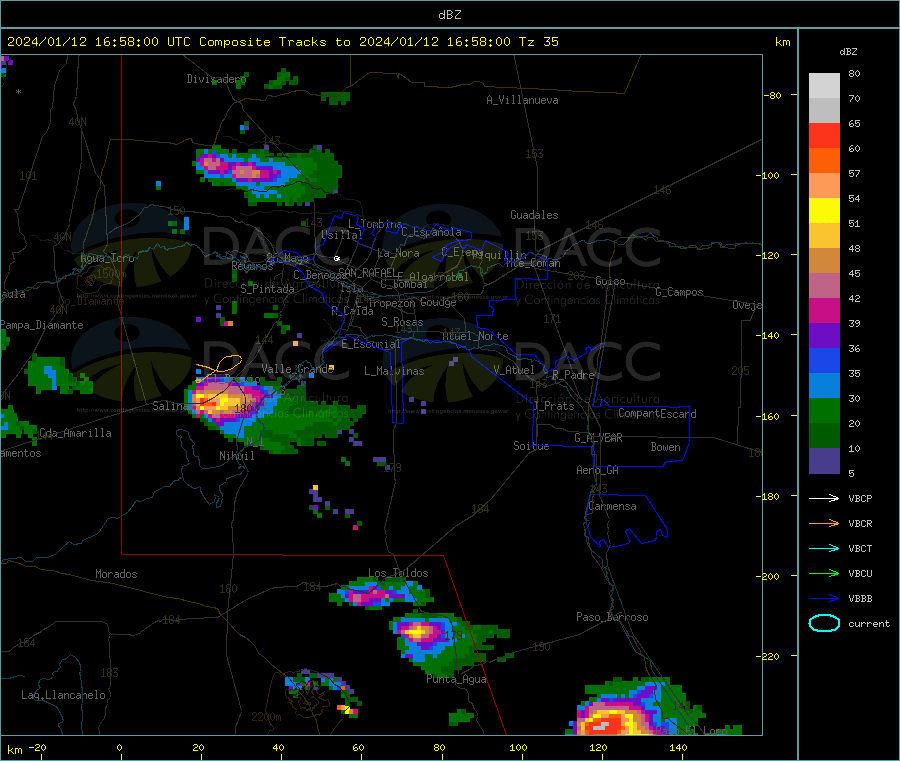Select the gray 65-70 dBZ swatch
Screen dimensions: 900x761
coord(824,111)
